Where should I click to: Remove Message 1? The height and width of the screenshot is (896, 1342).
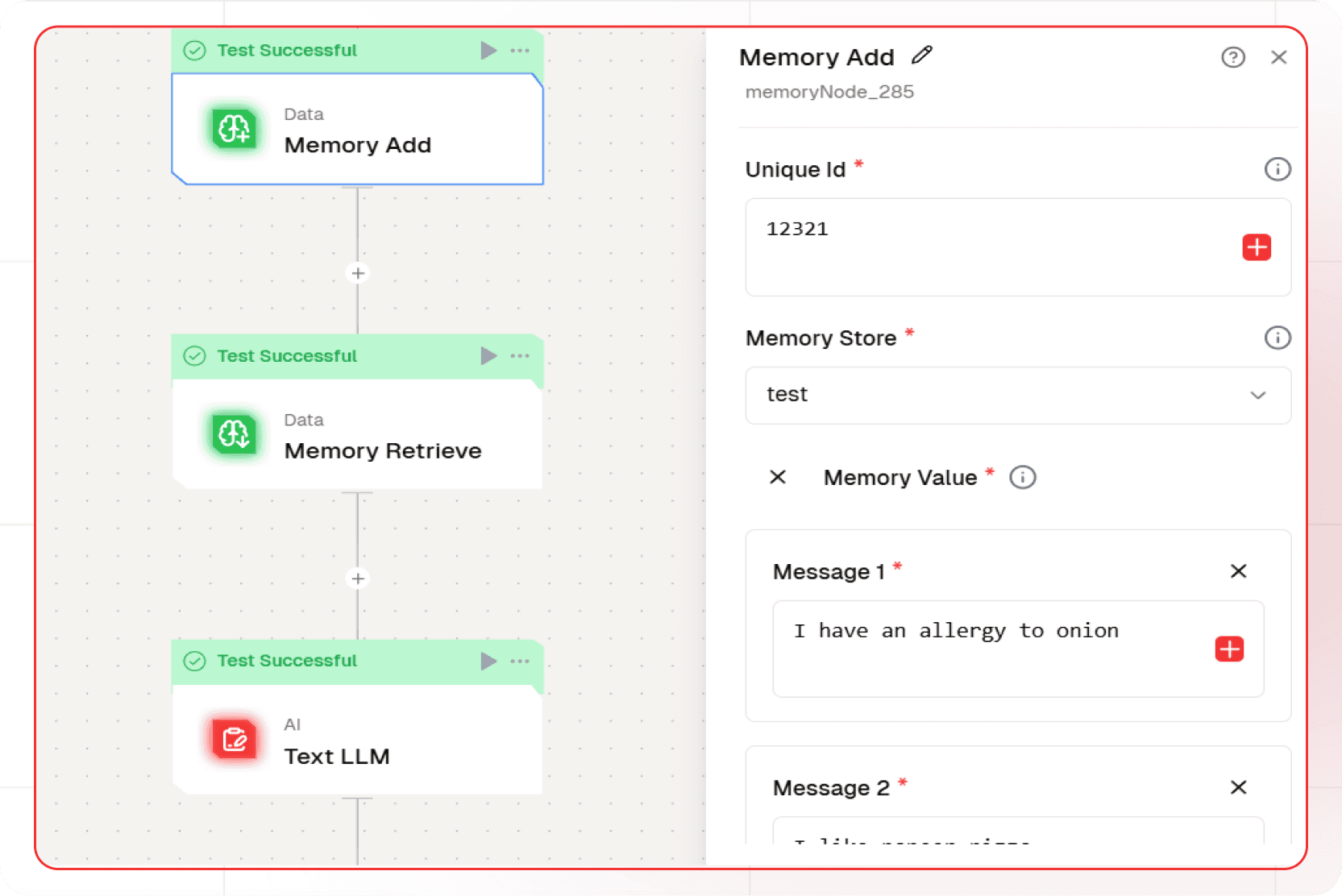(1239, 571)
